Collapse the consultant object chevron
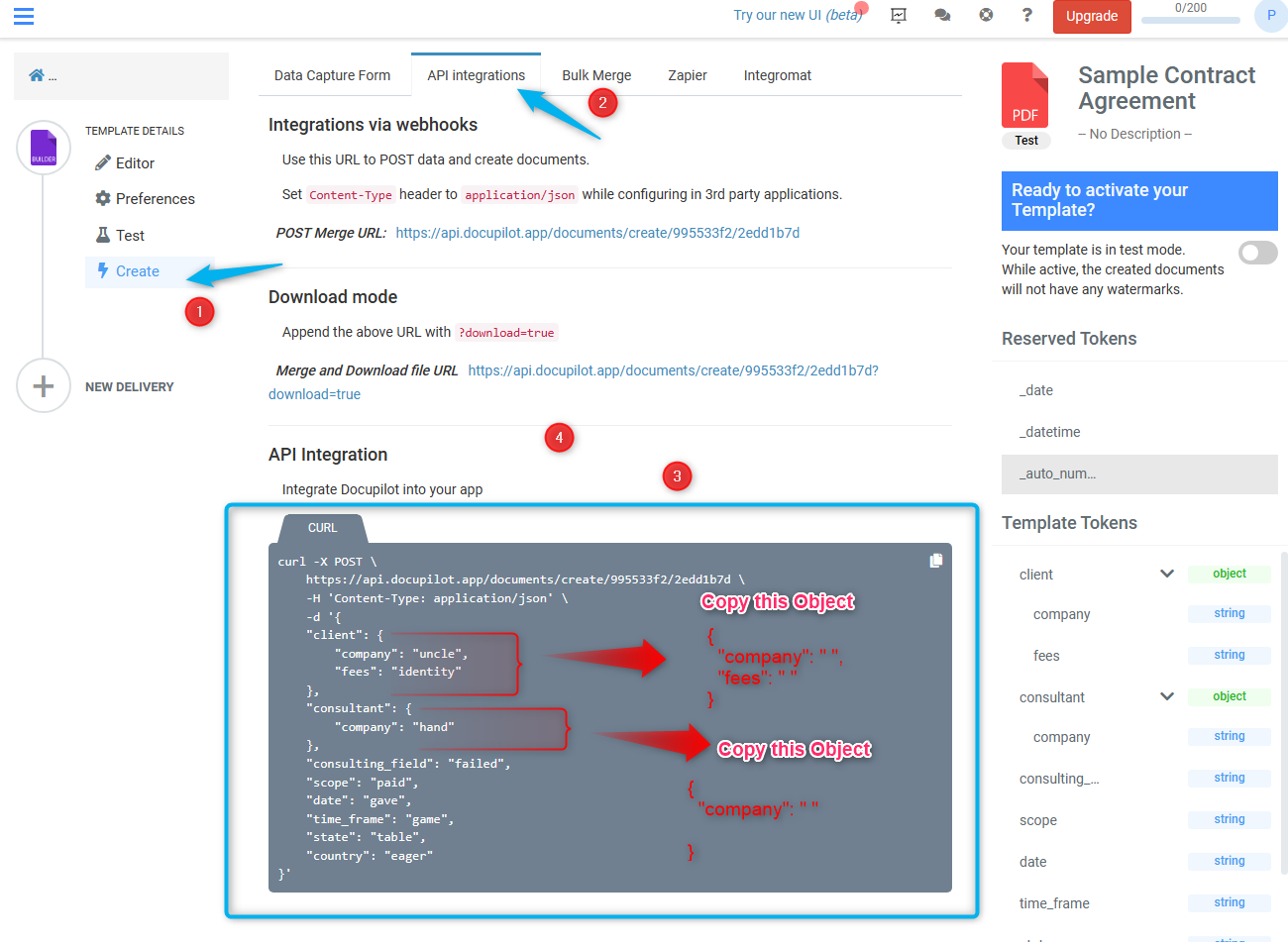 tap(1167, 696)
